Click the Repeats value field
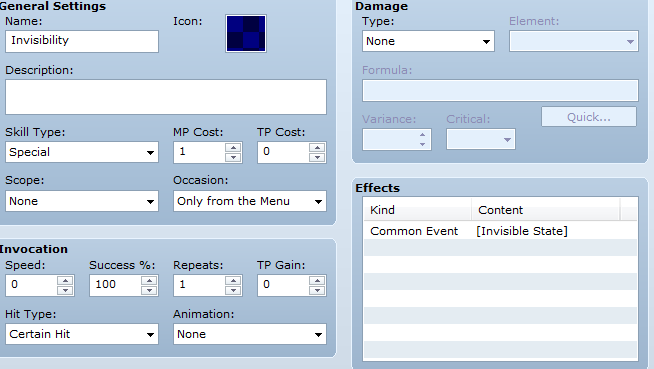Image resolution: width=654 pixels, height=369 pixels. click(x=199, y=285)
